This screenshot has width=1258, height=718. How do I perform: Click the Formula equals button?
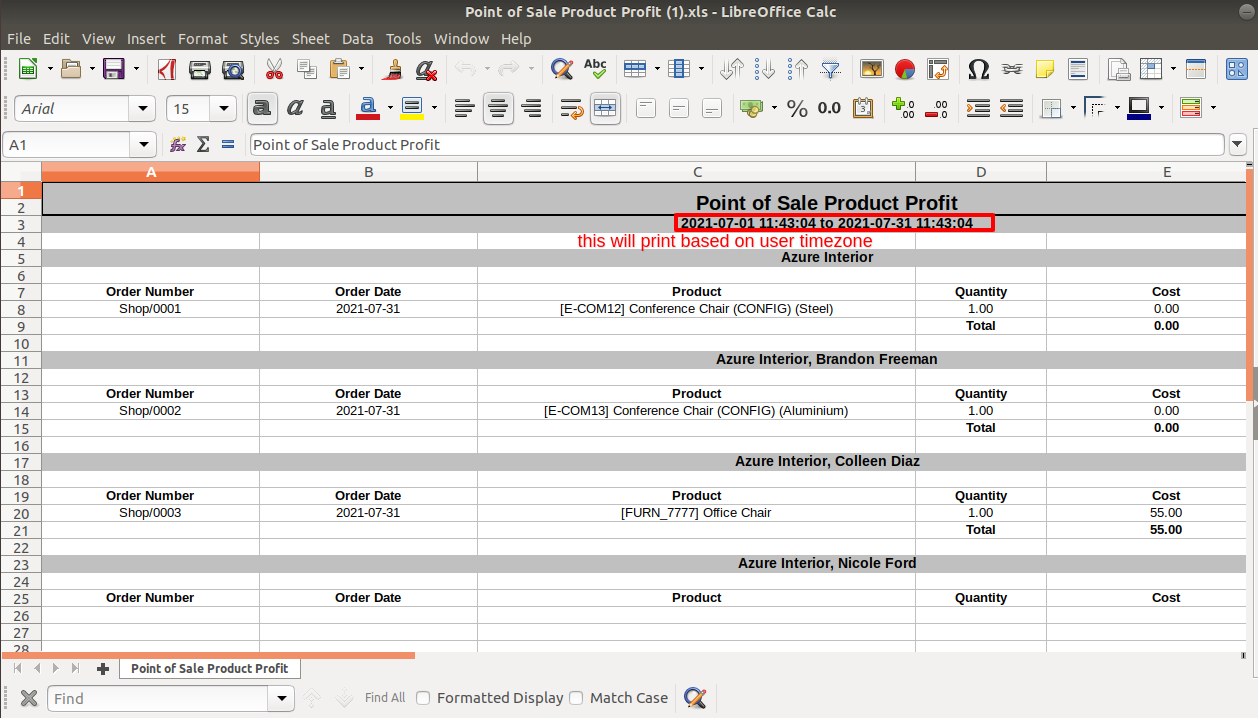click(228, 144)
